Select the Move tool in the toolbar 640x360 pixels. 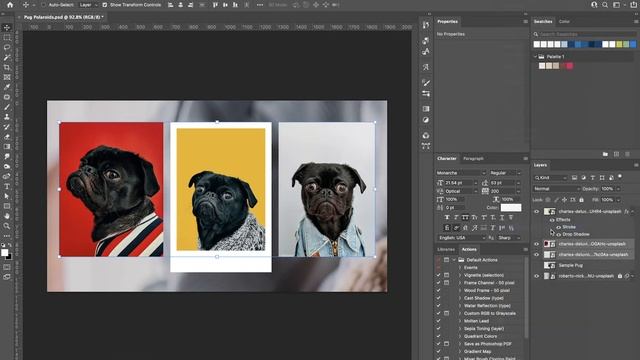pyautogui.click(x=7, y=27)
